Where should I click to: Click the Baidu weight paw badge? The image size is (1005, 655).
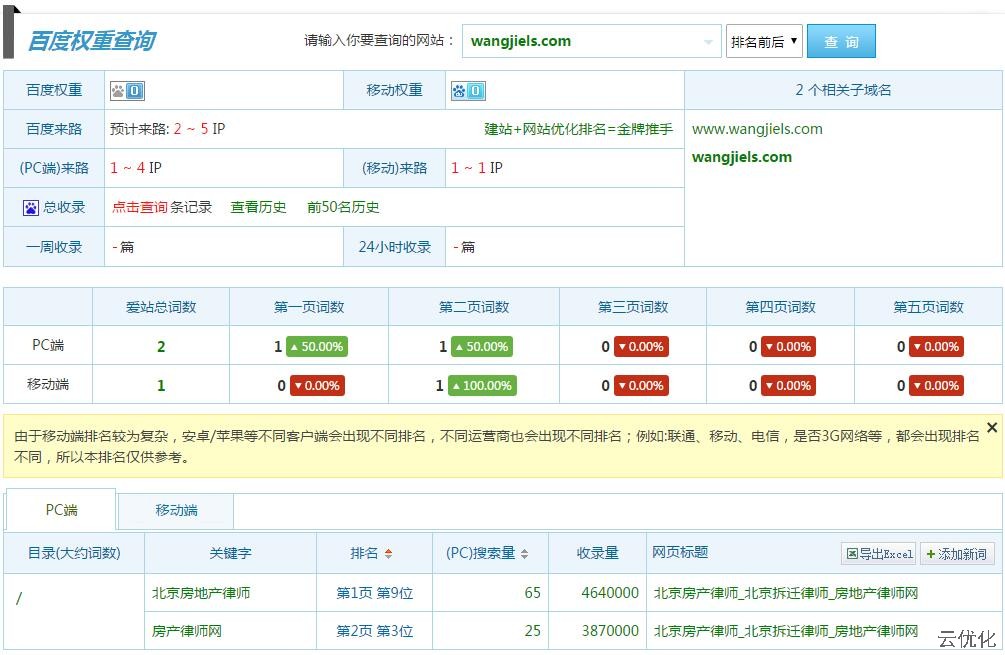127,91
